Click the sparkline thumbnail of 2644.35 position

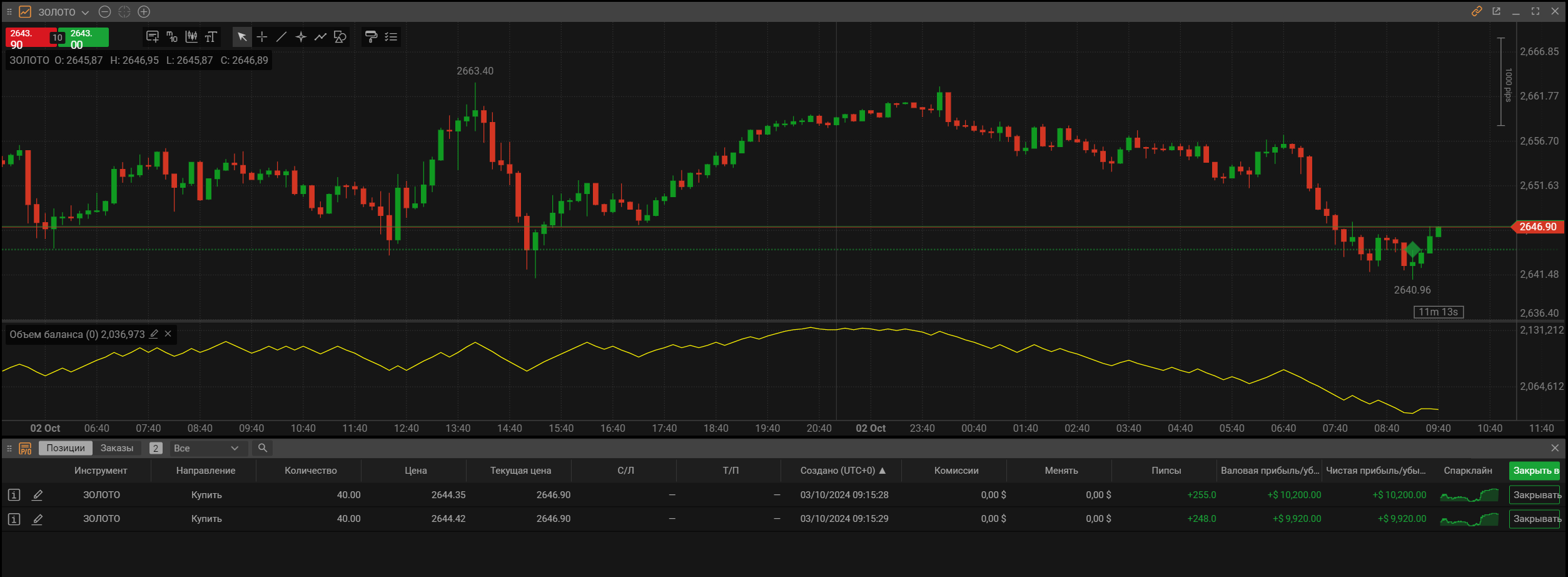[1469, 495]
